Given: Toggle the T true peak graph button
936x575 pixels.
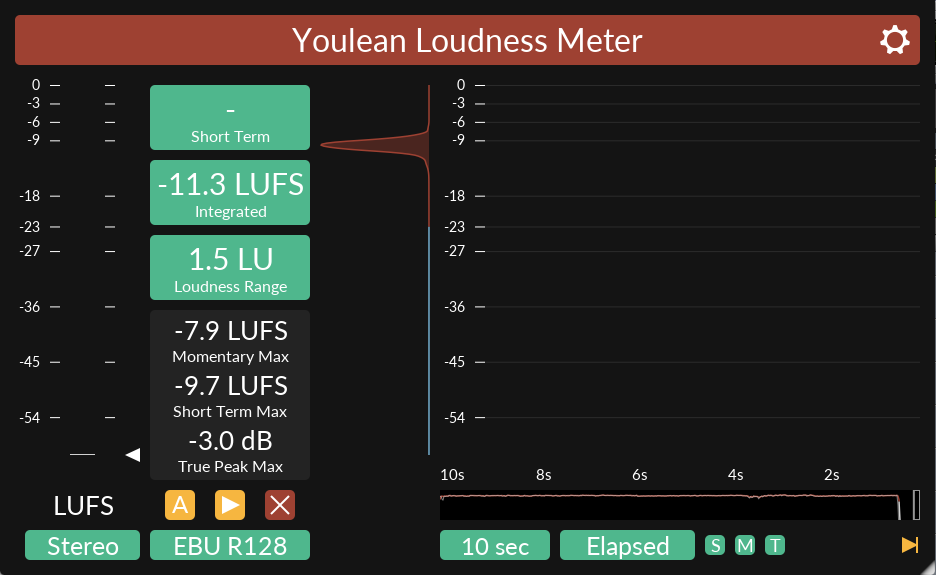Looking at the screenshot, I should (x=775, y=545).
